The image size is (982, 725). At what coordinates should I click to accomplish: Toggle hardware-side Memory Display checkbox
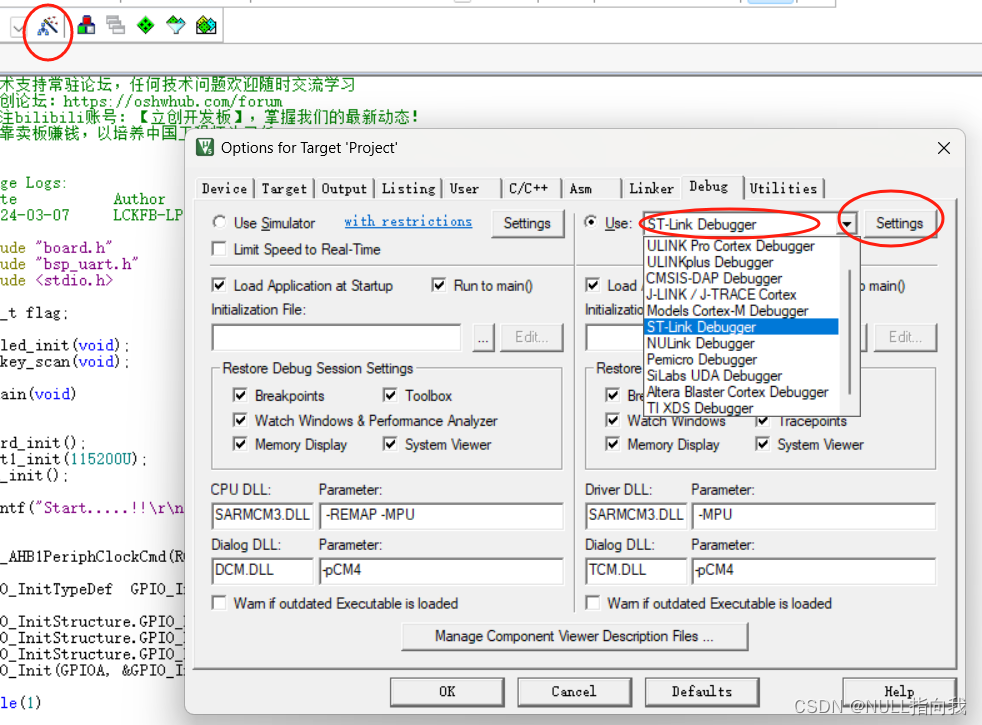[613, 444]
